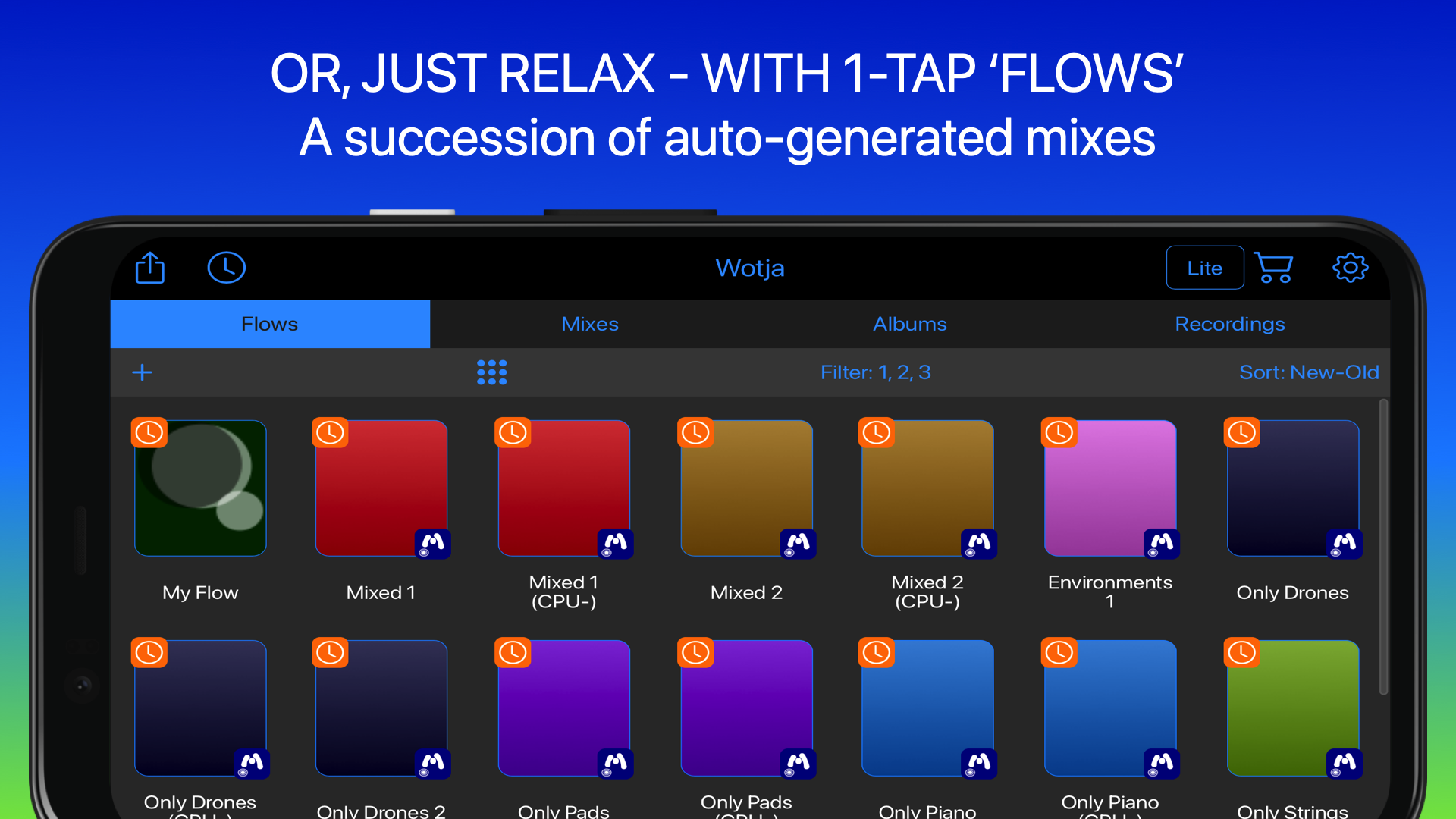Create a new flow with the plus icon
Viewport: 1456px width, 819px height.
pyautogui.click(x=142, y=372)
